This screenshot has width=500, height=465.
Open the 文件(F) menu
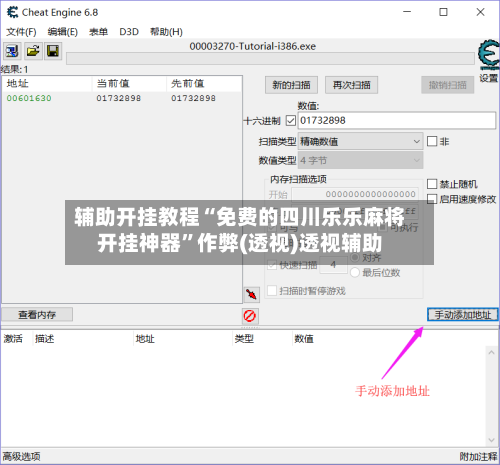click(21, 32)
